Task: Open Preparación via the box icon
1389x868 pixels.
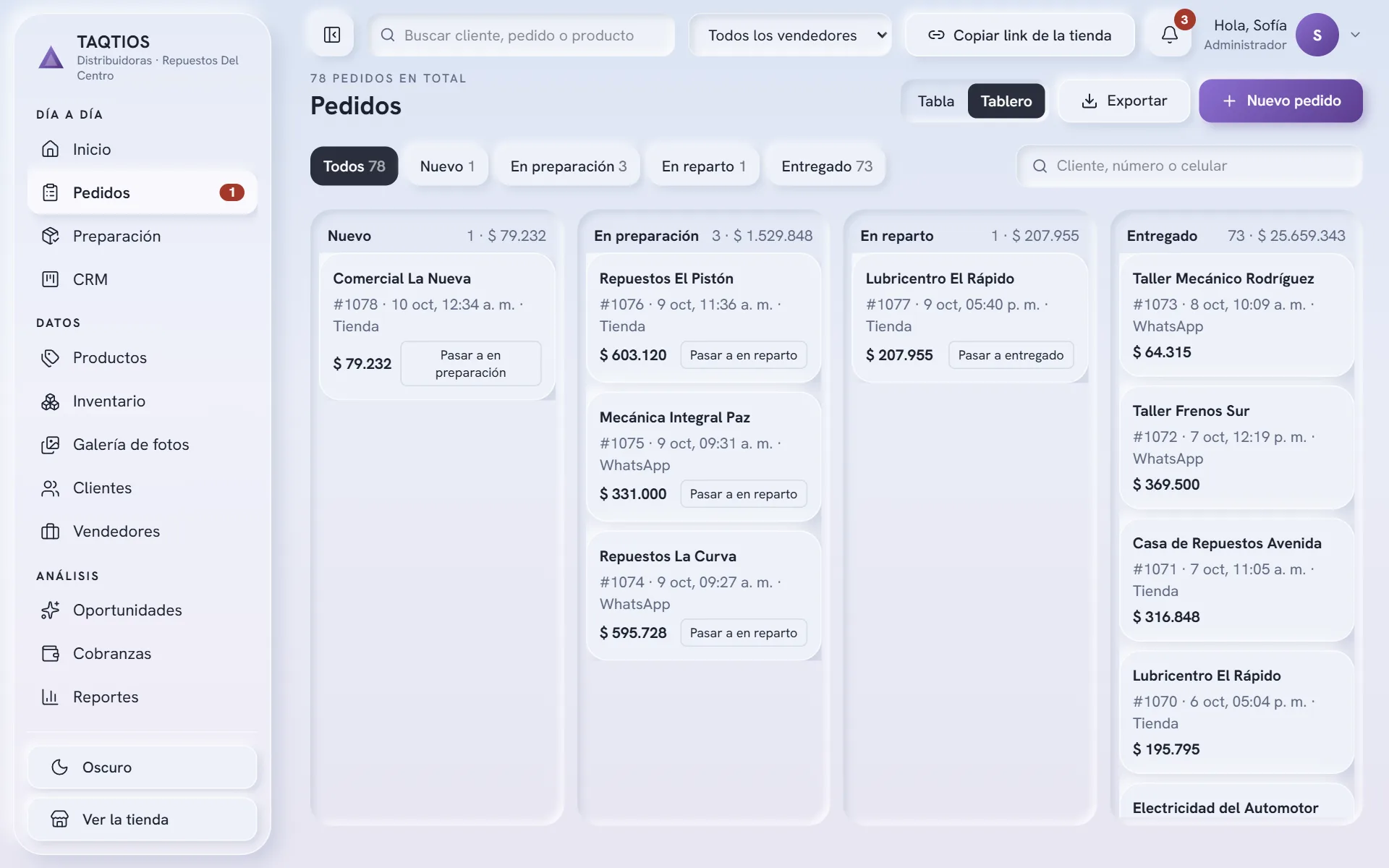Action: [50, 236]
